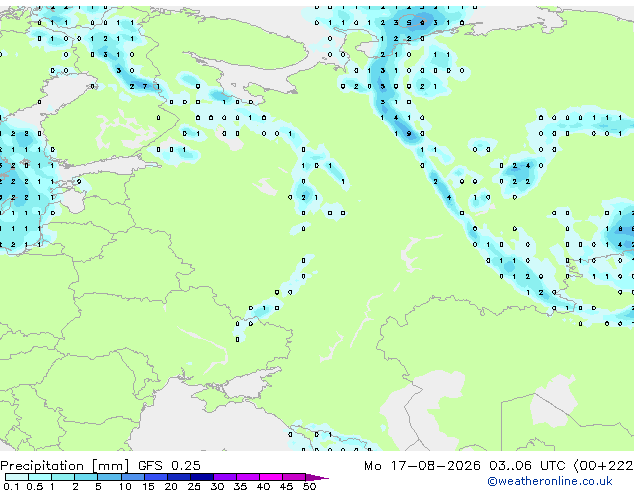Click the legend scale label '35'
Image resolution: width=634 pixels, height=490 pixels.
click(240, 486)
